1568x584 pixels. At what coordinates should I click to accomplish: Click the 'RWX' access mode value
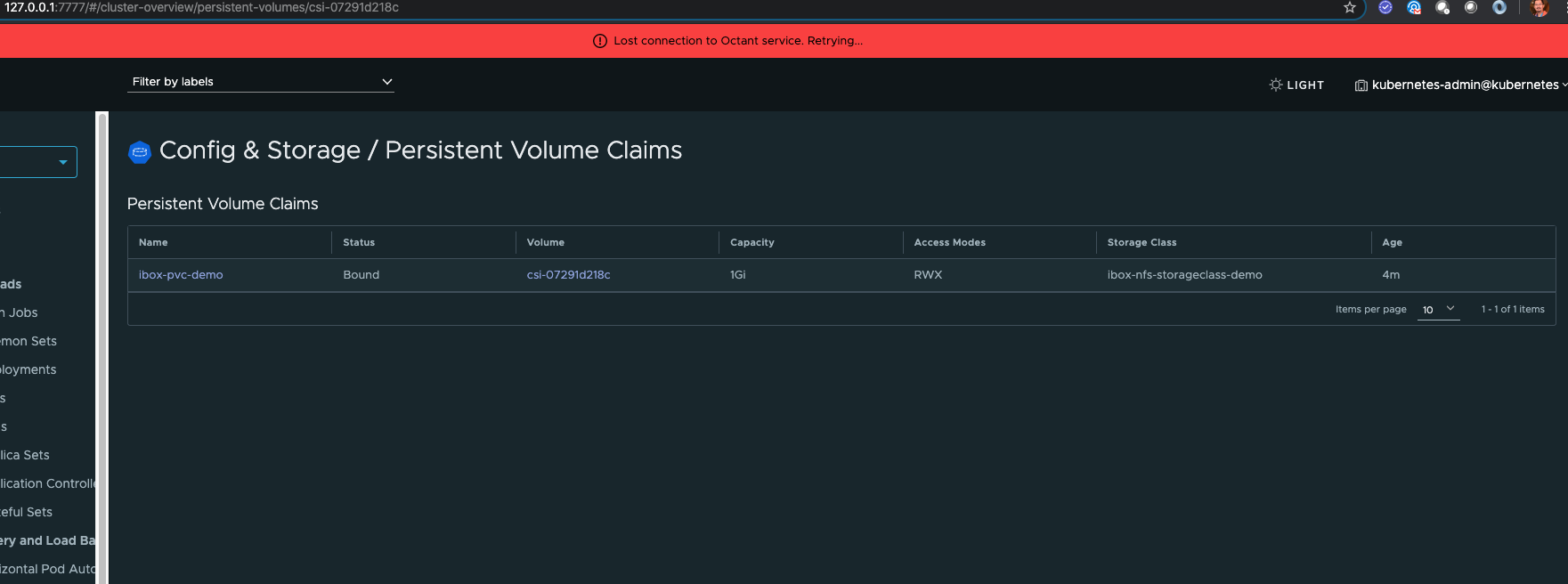click(x=928, y=275)
